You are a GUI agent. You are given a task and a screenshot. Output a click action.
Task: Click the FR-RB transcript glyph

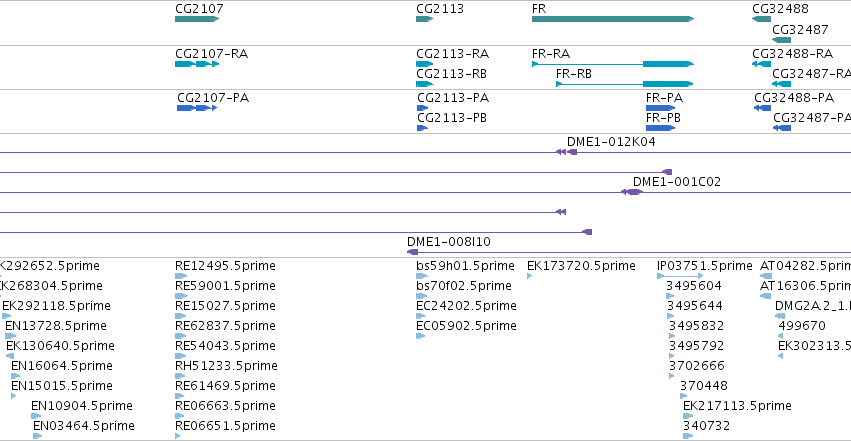pos(625,84)
